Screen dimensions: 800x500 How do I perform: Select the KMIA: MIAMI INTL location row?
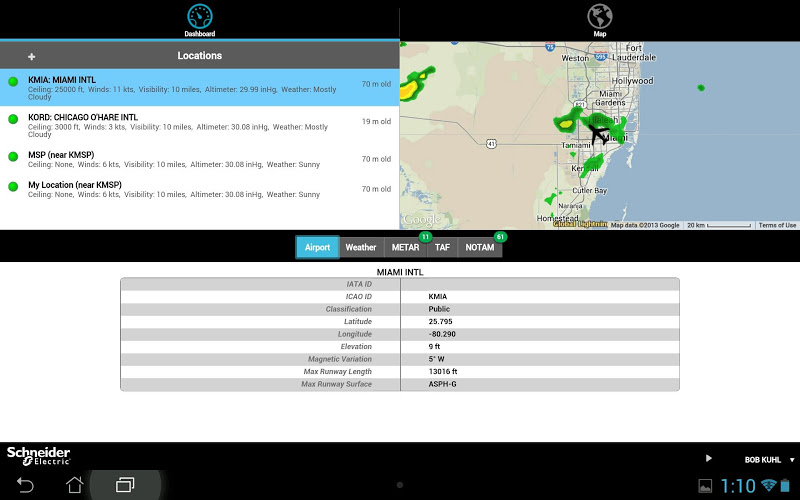coord(199,87)
